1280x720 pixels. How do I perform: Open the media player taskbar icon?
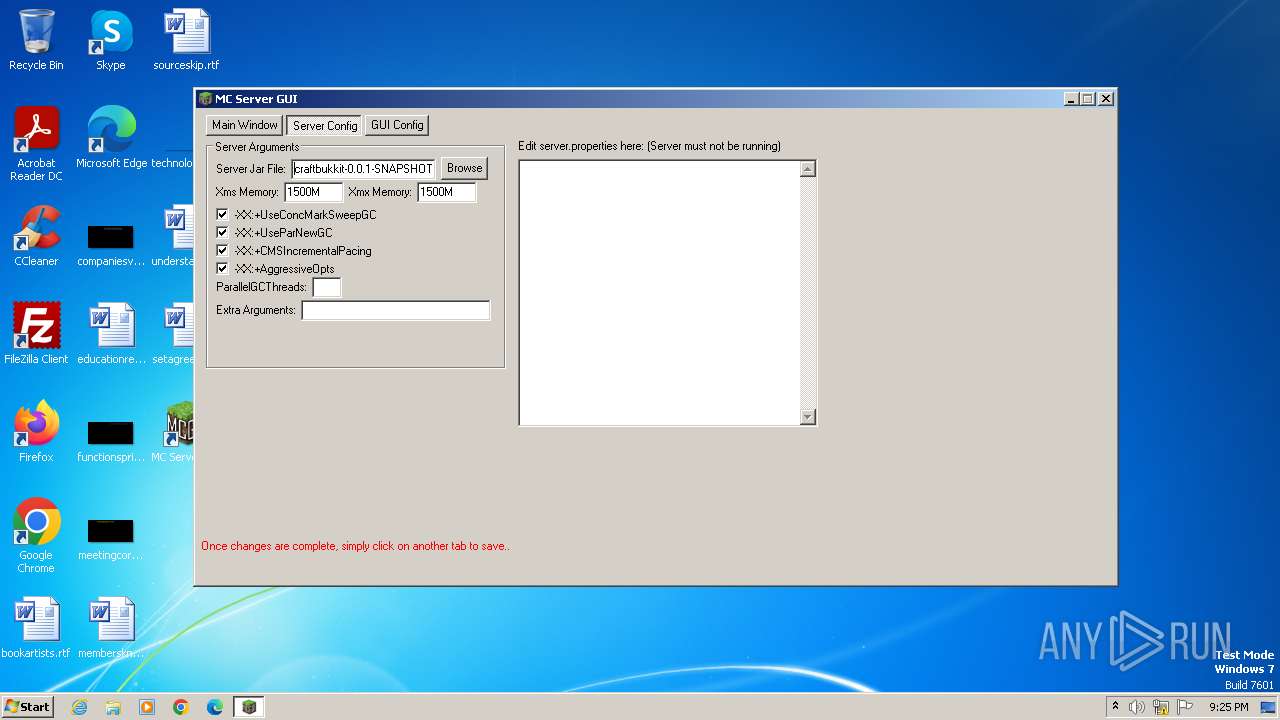pos(147,707)
